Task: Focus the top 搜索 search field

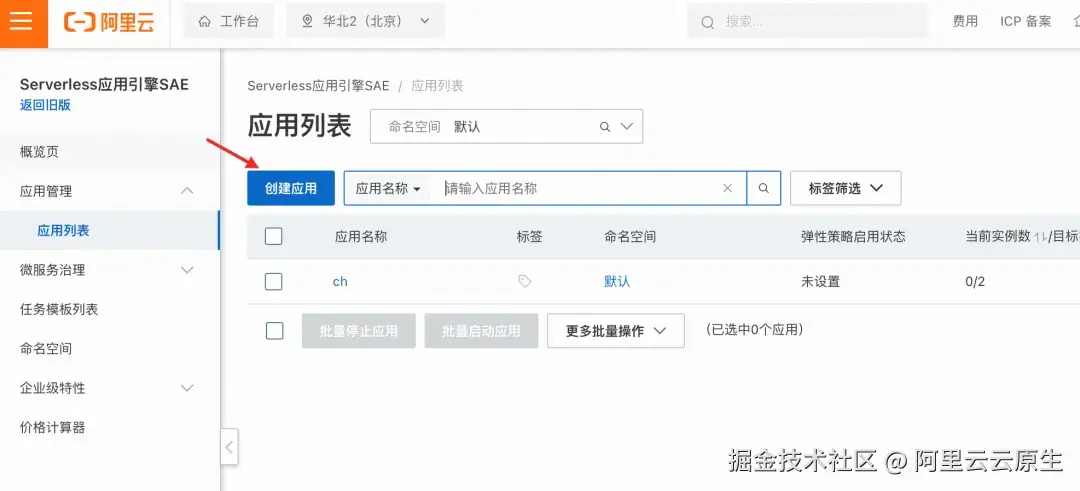Action: (x=807, y=21)
